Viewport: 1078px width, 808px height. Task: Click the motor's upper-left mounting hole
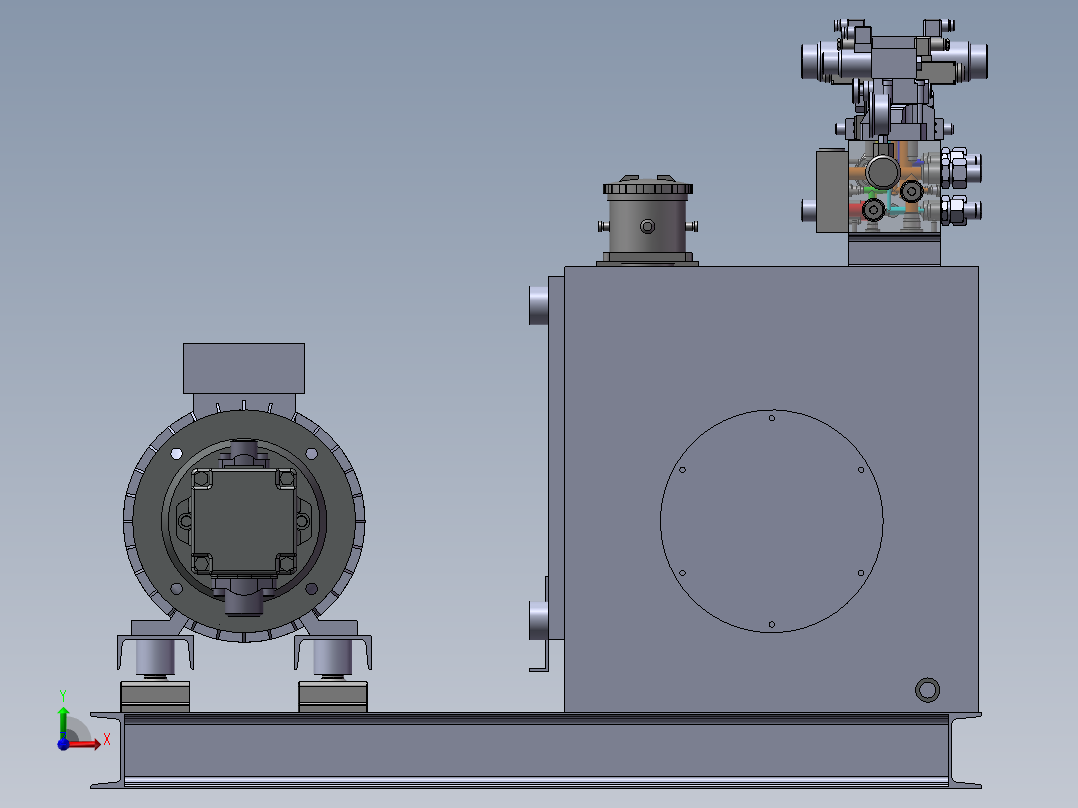(176, 454)
